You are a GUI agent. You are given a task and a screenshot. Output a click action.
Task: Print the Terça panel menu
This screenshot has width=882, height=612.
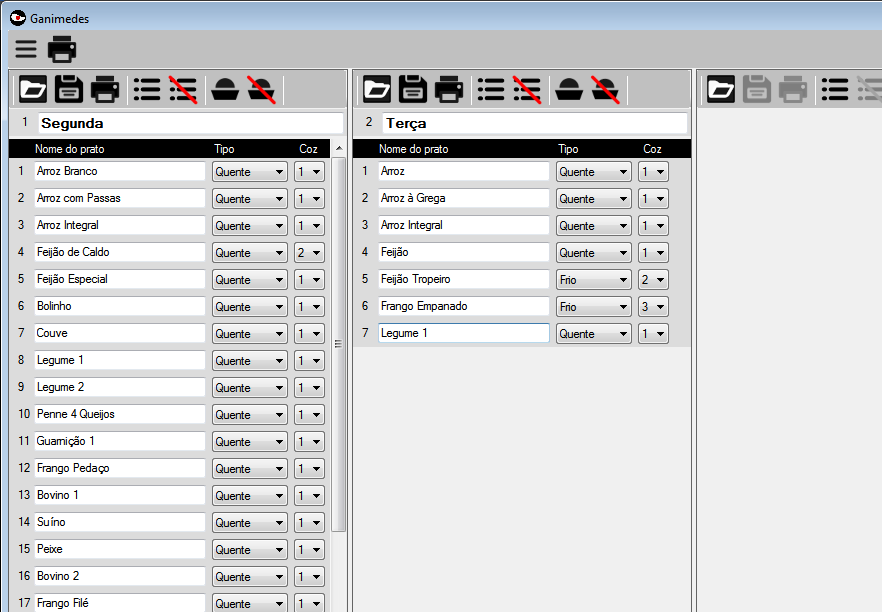point(449,90)
